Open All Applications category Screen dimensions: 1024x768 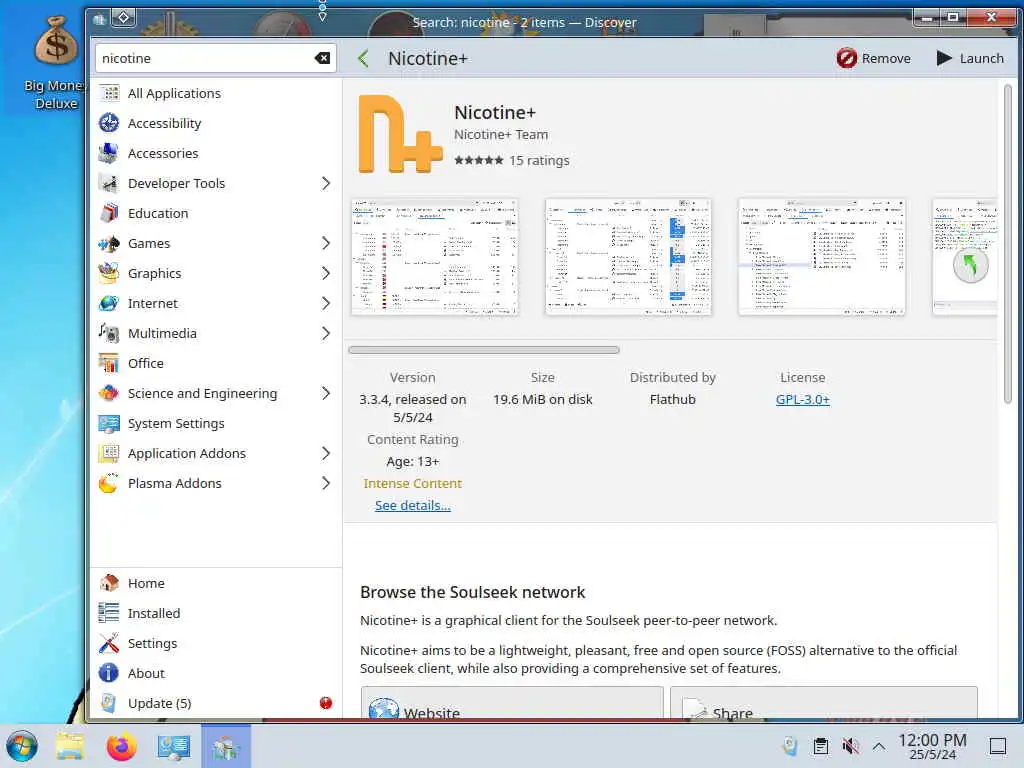click(x=216, y=93)
